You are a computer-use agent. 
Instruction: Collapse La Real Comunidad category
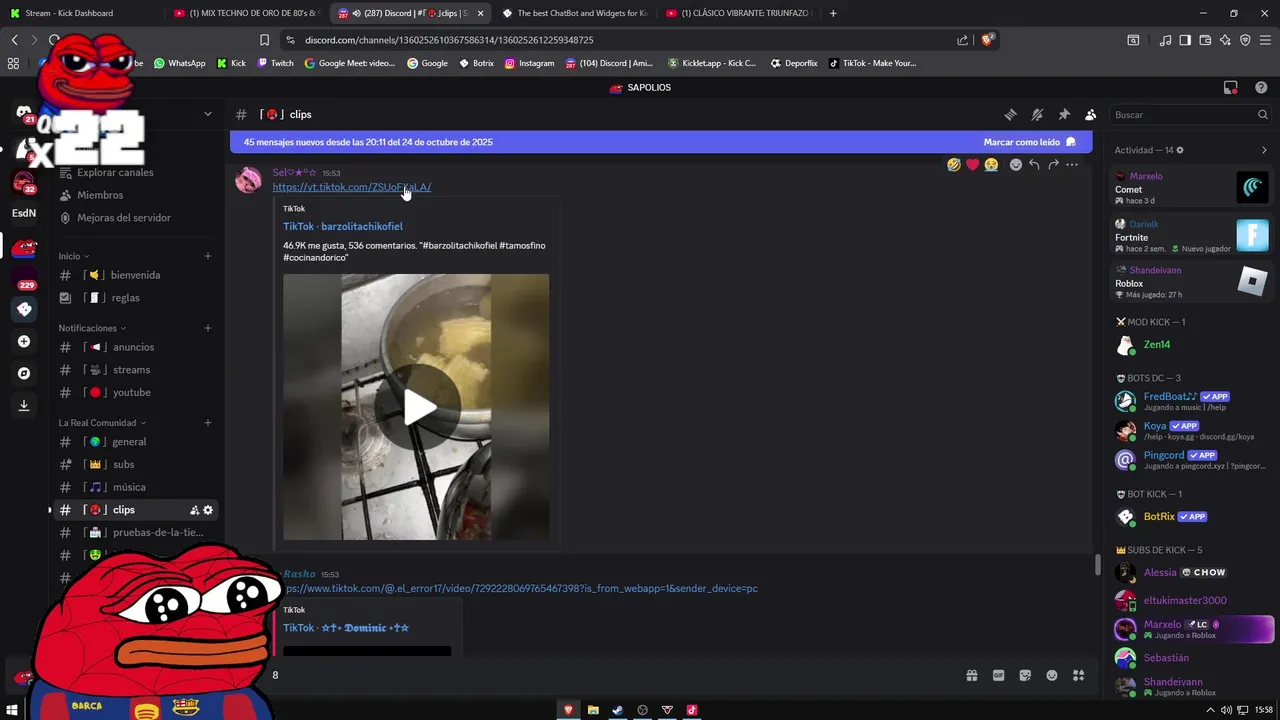[x=102, y=423]
